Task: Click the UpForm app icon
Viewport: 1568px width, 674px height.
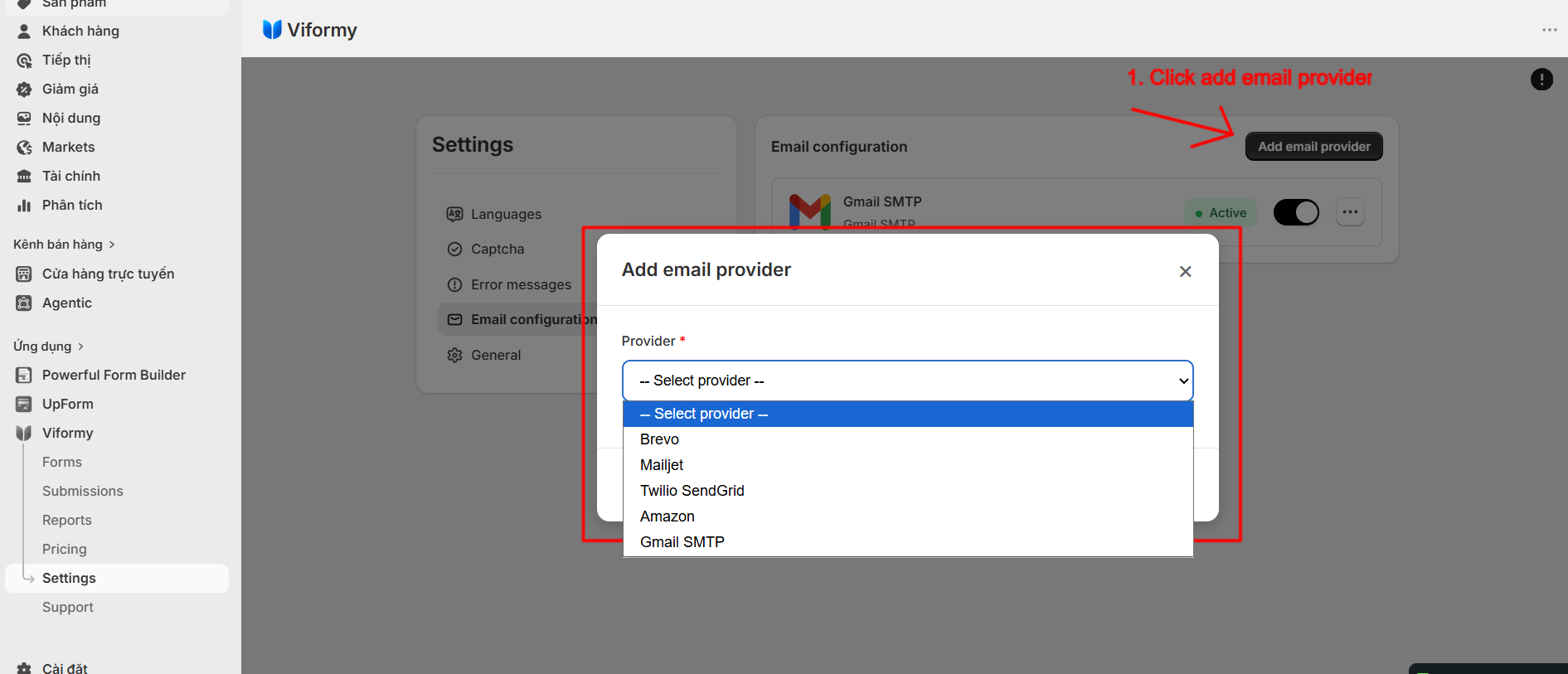Action: tap(24, 404)
